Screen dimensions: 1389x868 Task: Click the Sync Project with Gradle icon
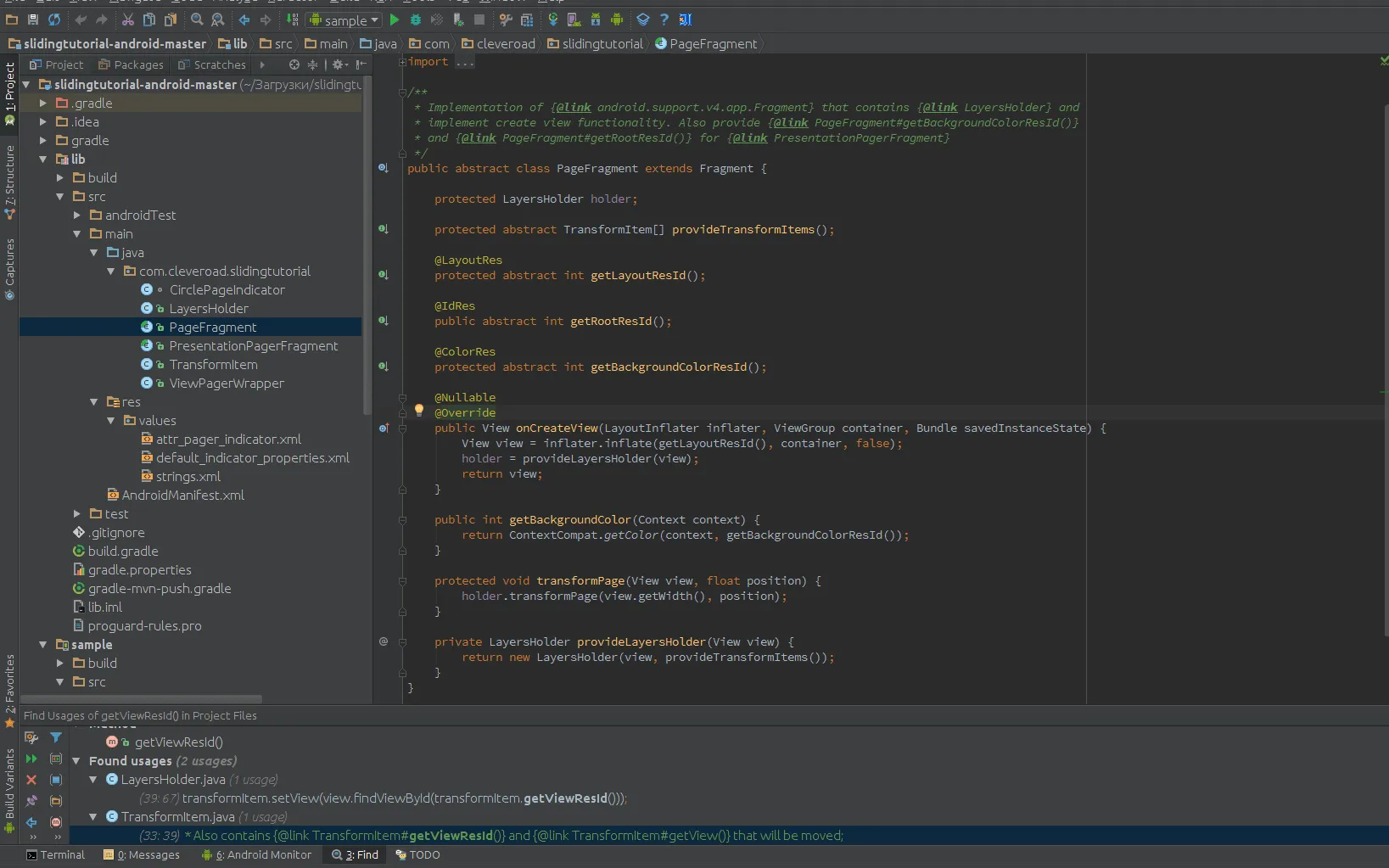[x=553, y=20]
